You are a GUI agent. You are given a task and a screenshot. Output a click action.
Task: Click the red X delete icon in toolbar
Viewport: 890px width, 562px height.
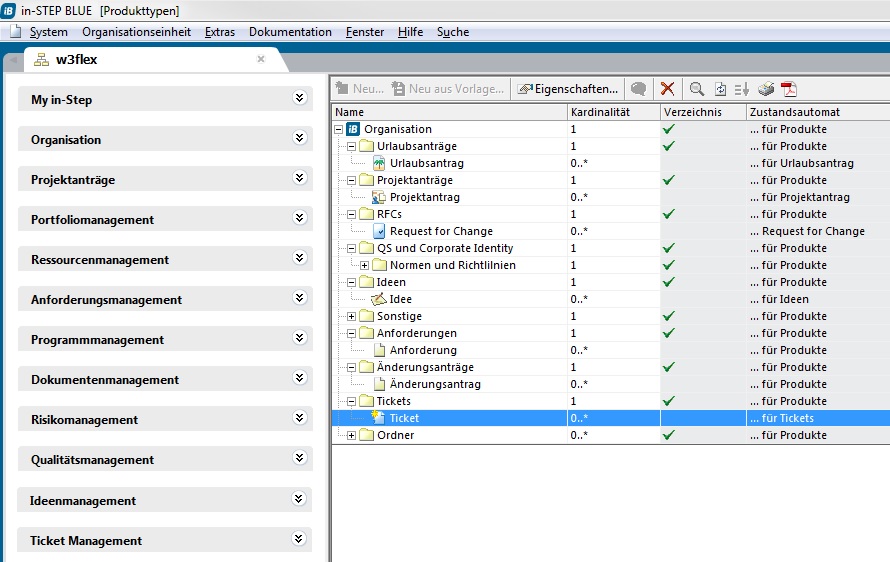667,89
